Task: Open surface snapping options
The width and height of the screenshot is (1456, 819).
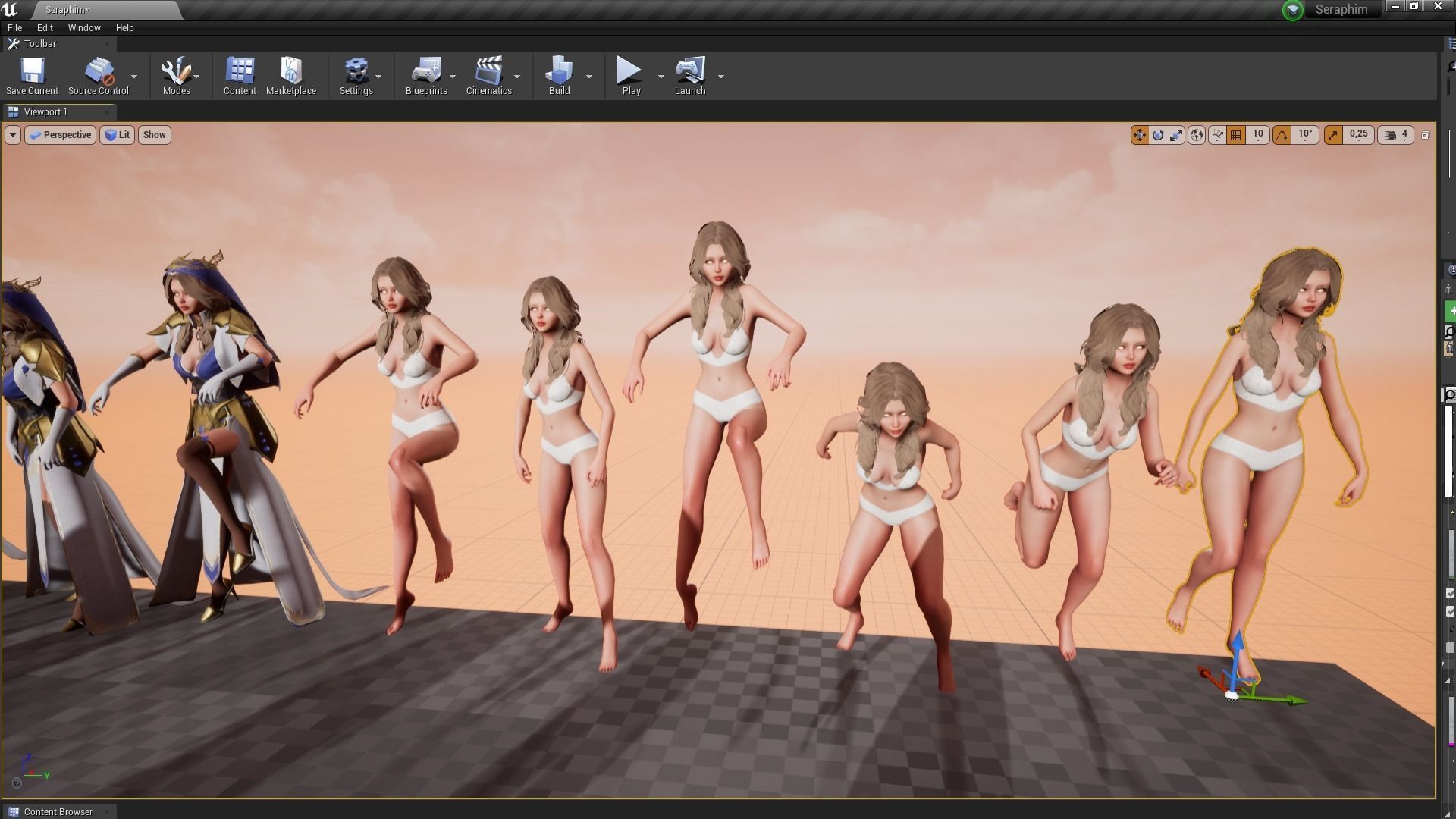Action: tap(1217, 135)
